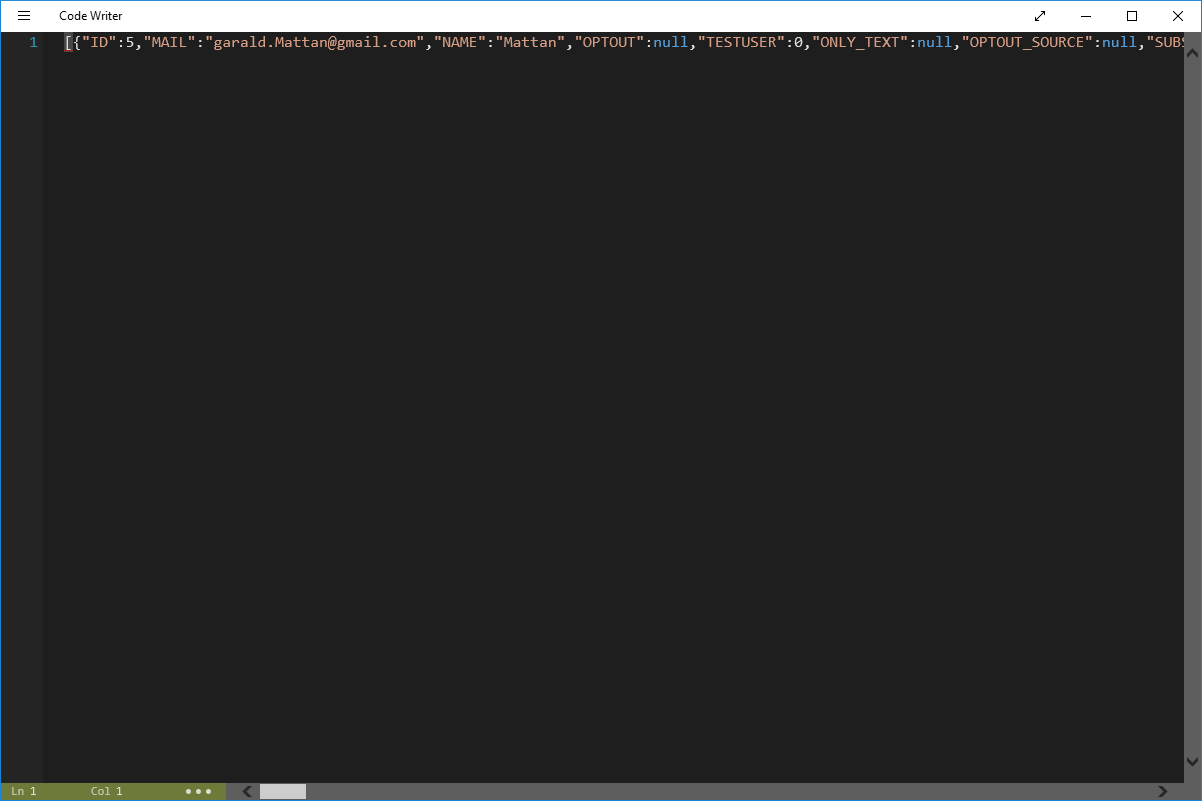This screenshot has width=1202, height=801.
Task: Open the hamburger menu
Action: (24, 16)
